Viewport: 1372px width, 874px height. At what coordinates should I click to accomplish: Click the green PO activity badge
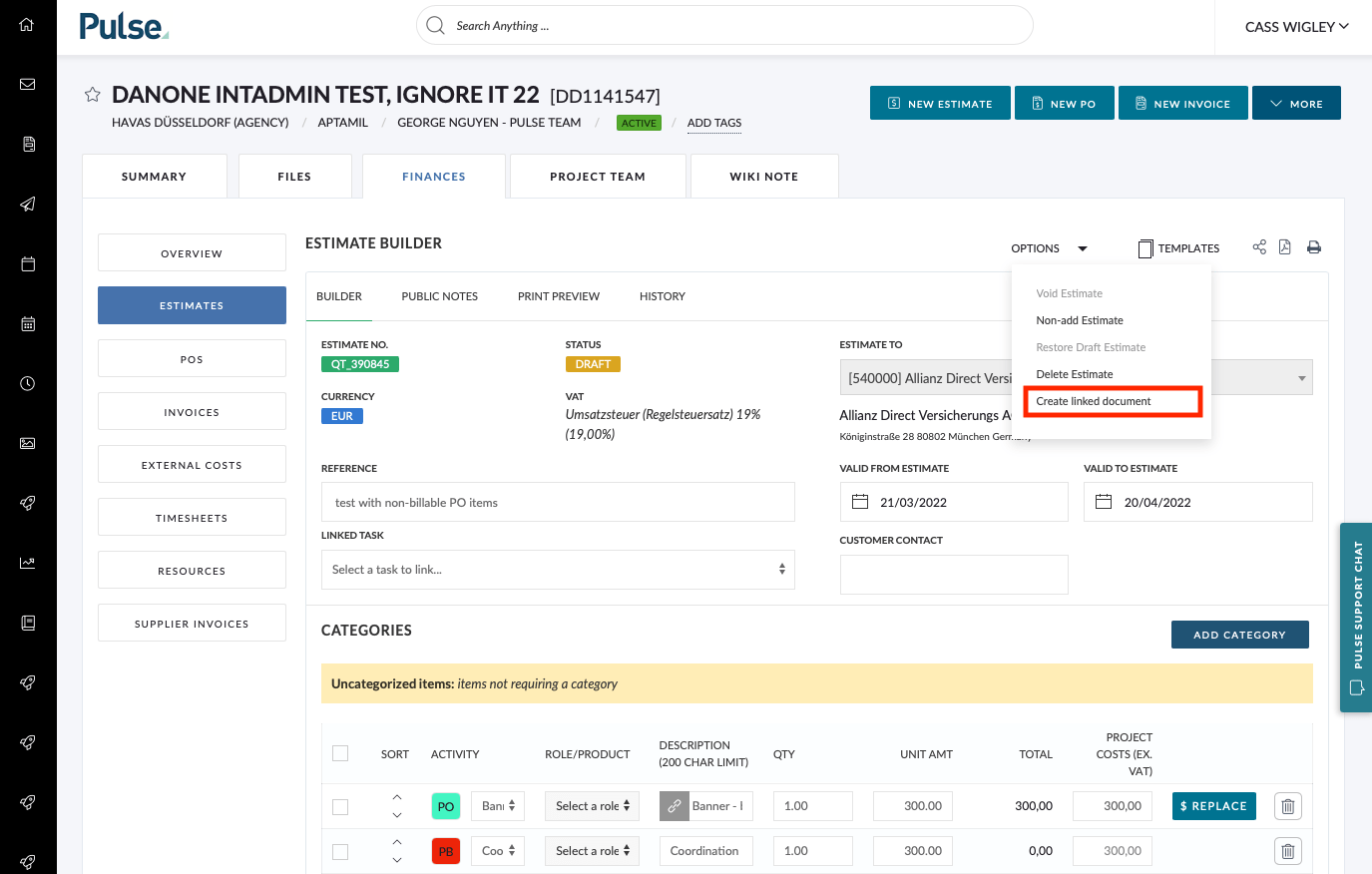446,806
